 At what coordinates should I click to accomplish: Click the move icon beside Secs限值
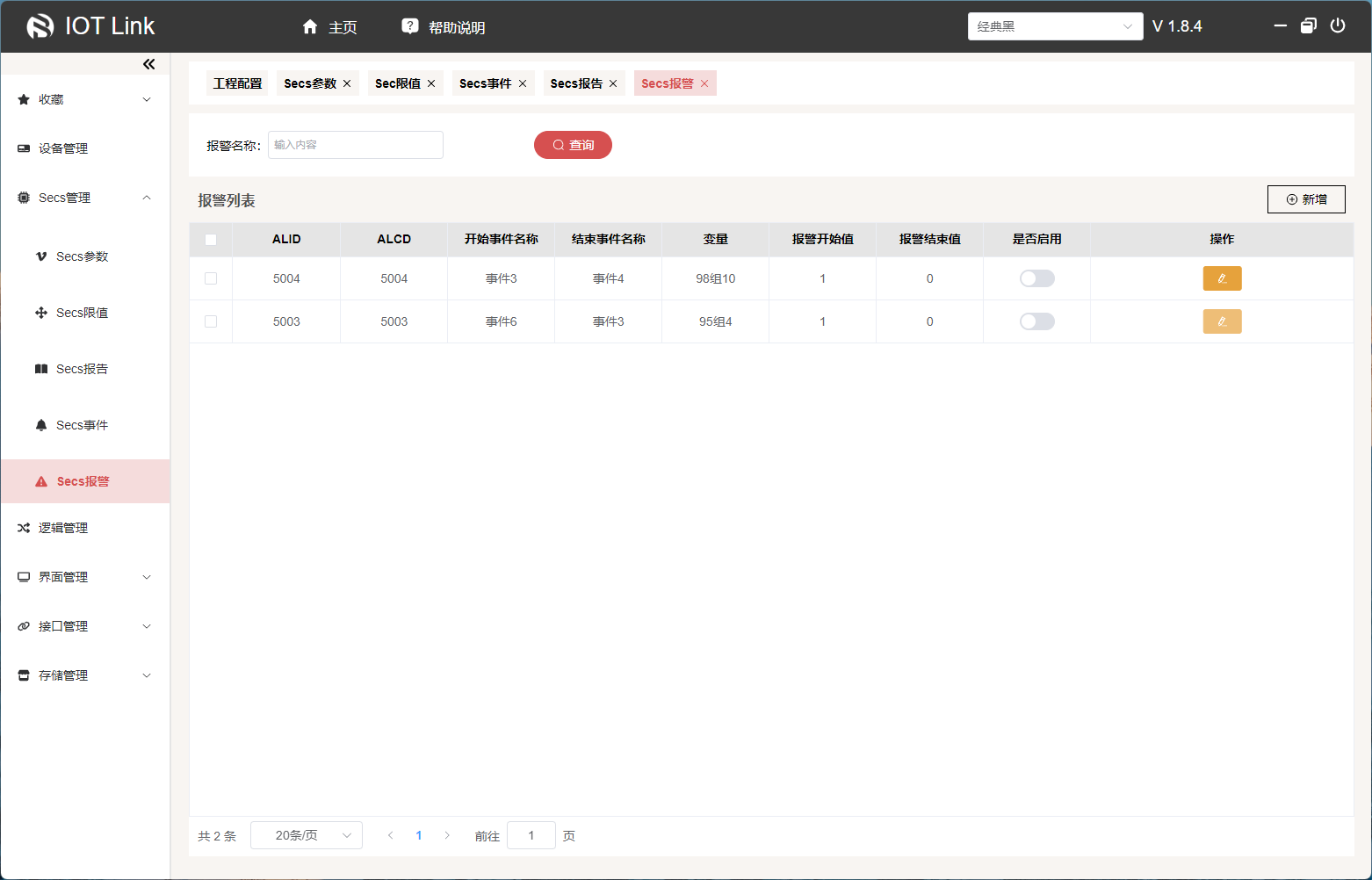tap(41, 313)
